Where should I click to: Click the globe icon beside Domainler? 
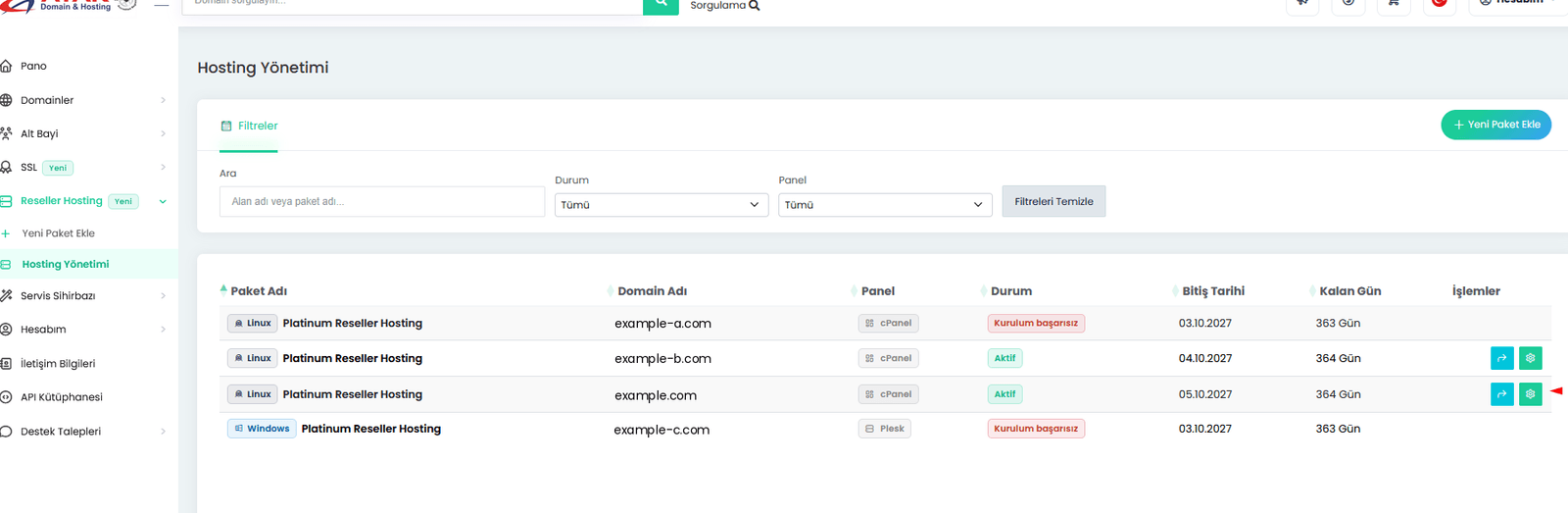[x=6, y=100]
